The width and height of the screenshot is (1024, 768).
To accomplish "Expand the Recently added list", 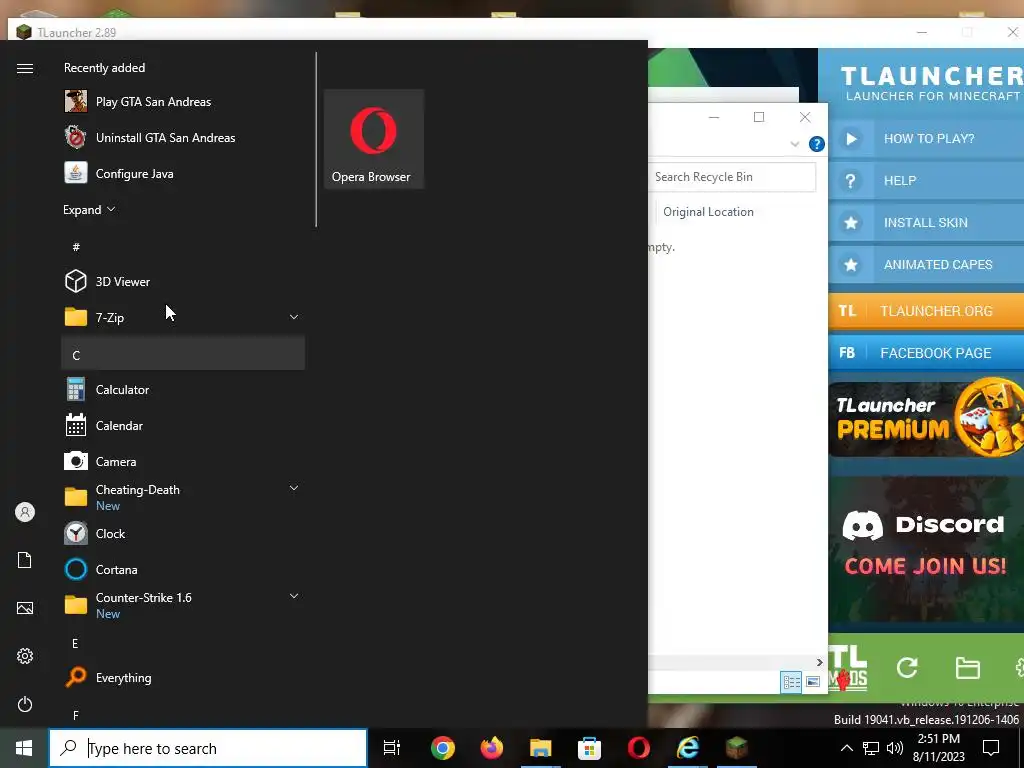I will 89,210.
